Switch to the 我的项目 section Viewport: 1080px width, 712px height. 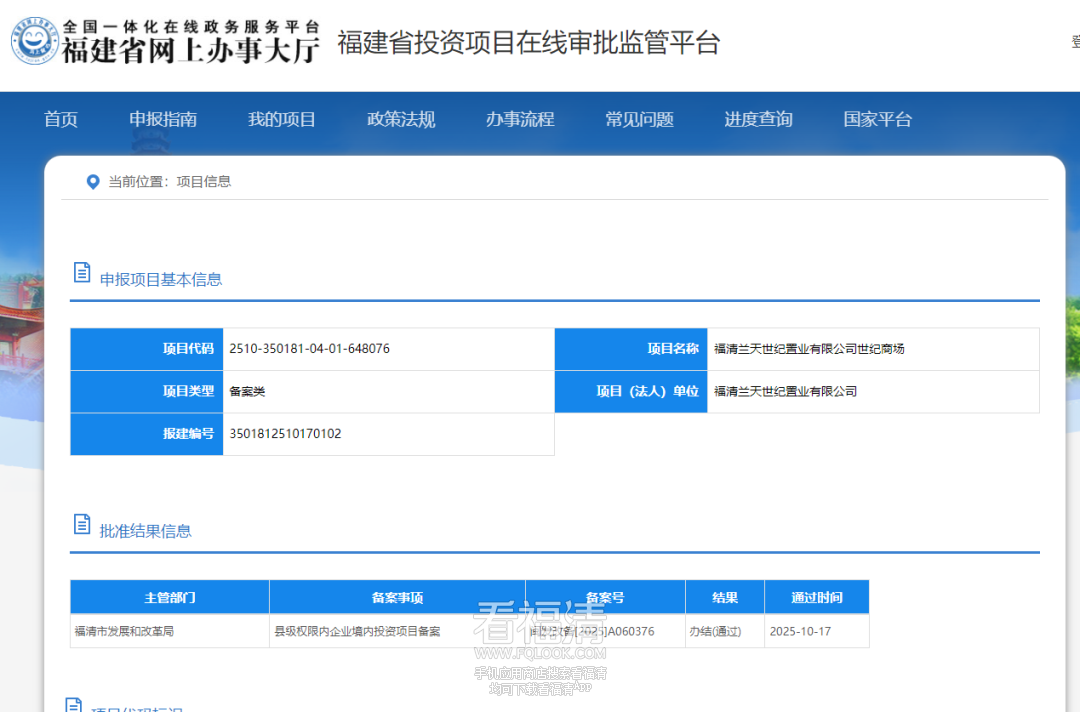click(283, 119)
